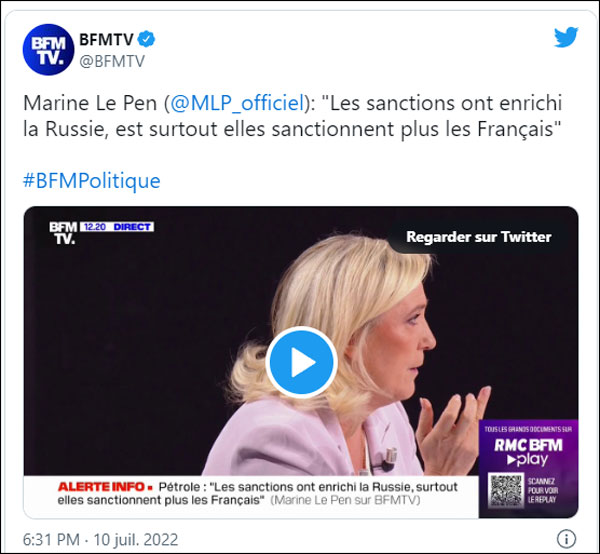The width and height of the screenshot is (600, 554).
Task: Click the 10 juil. 2022 date
Action: coord(136,539)
